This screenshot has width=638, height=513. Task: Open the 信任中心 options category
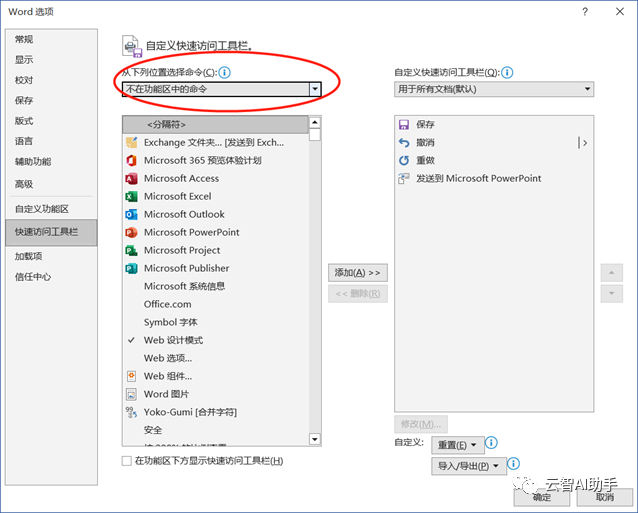tap(51, 277)
